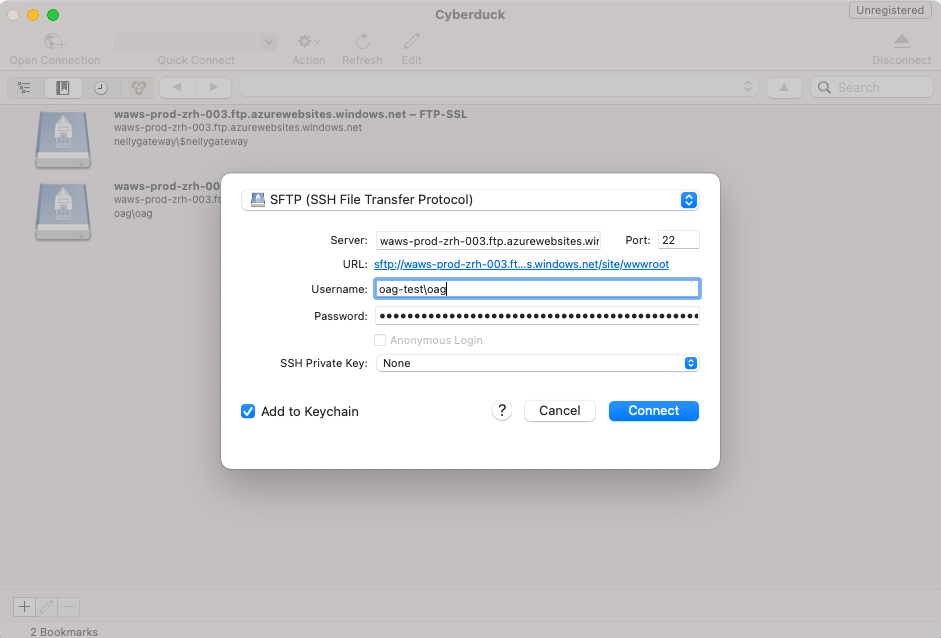Click the Username input field
This screenshot has width=941, height=638.
[x=537, y=289]
